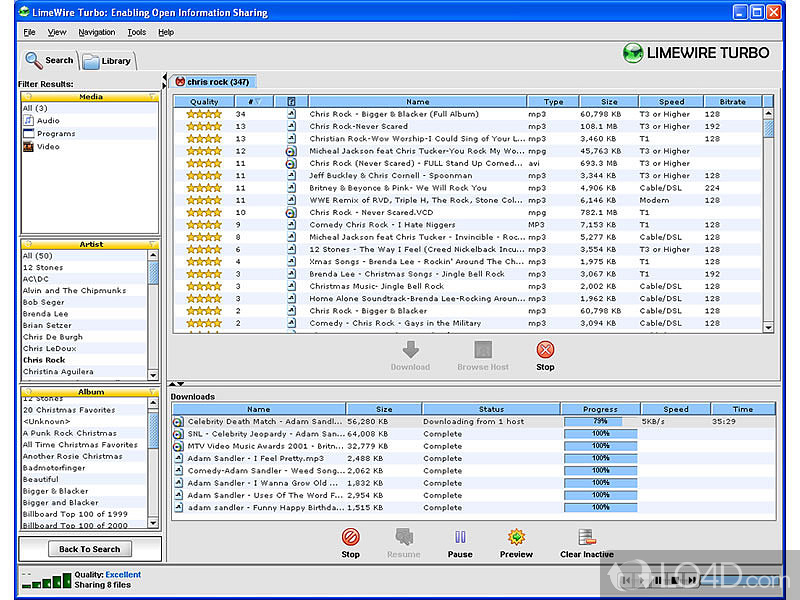Select the Audio media filter icon
The height and width of the screenshot is (600, 800).
(28, 120)
